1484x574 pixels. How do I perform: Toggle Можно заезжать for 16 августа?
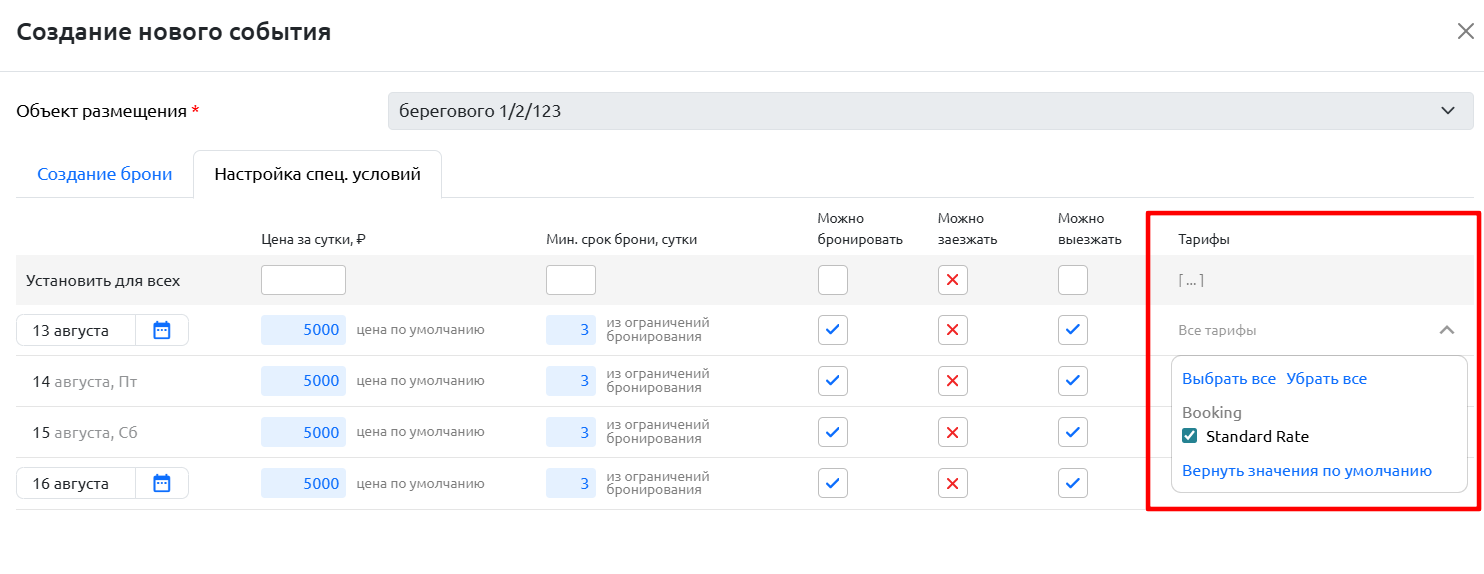pos(953,483)
